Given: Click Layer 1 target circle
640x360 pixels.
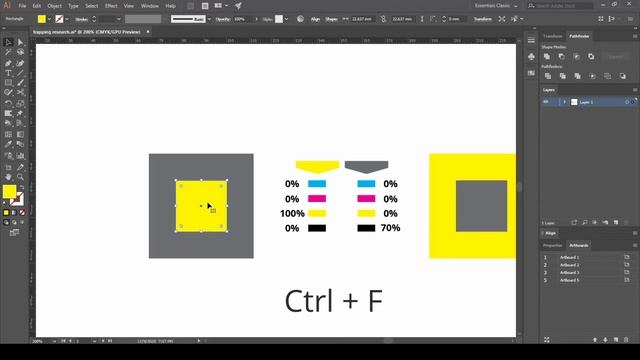Looking at the screenshot, I should pyautogui.click(x=627, y=102).
